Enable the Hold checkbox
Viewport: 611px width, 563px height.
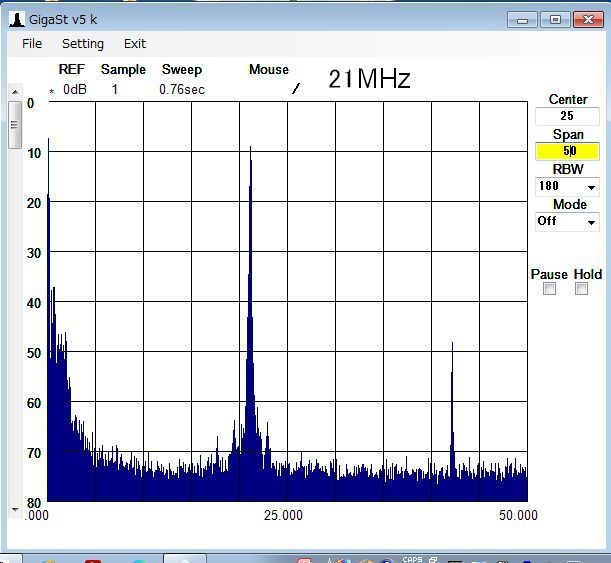coord(581,289)
